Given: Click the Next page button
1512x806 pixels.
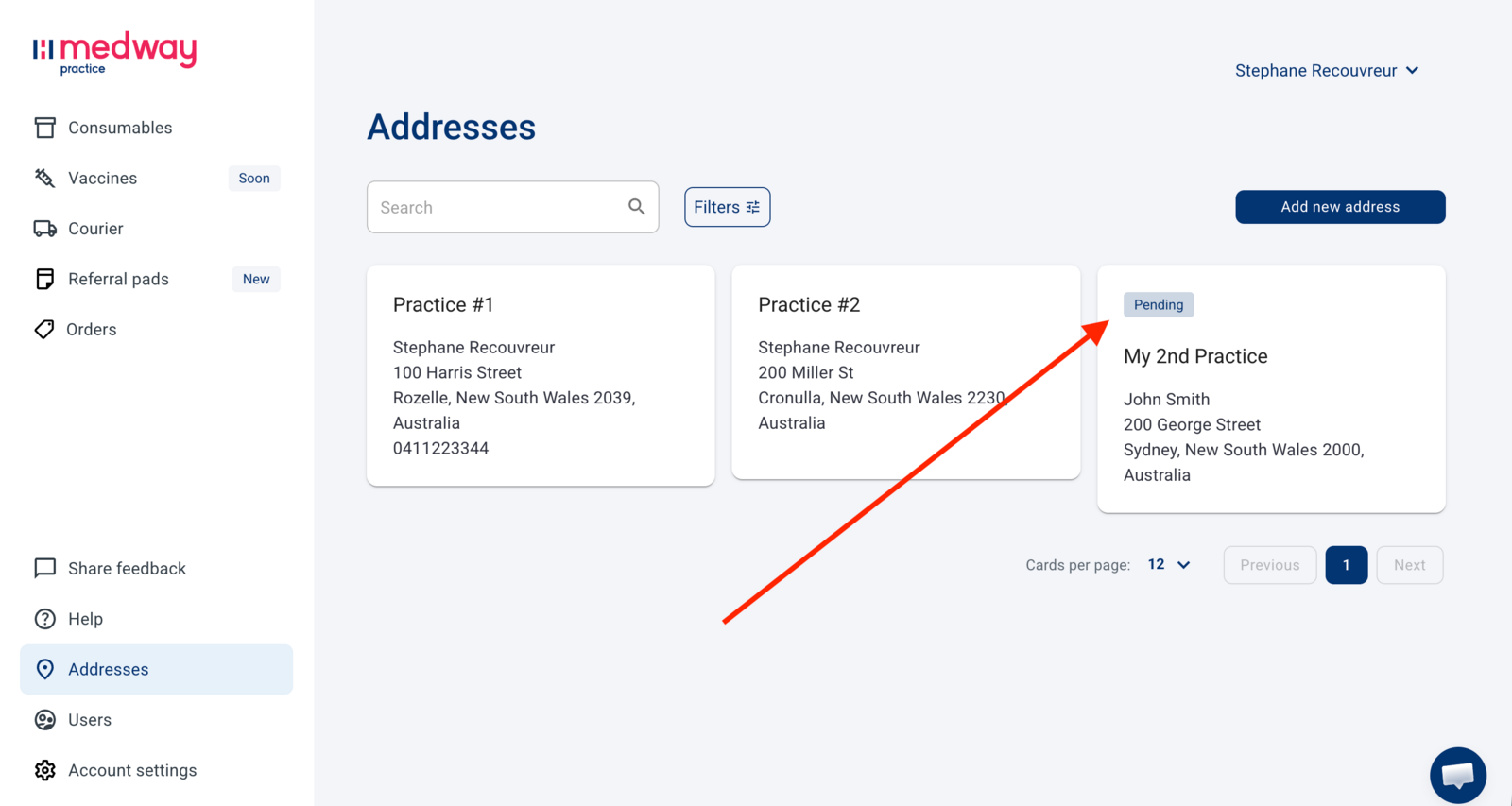Looking at the screenshot, I should pyautogui.click(x=1409, y=565).
